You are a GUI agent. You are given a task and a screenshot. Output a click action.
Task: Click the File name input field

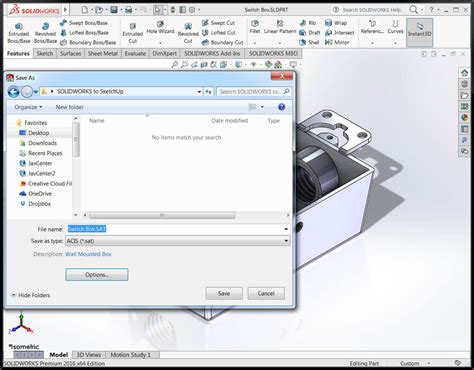pos(177,229)
